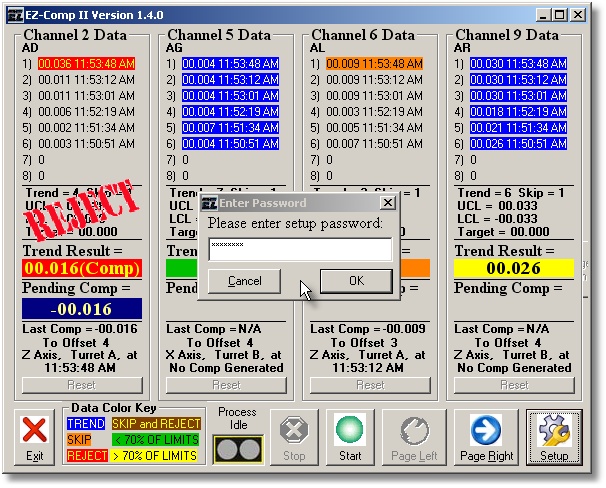The height and width of the screenshot is (488, 606).
Task: Click the Channel 5 Data AG label
Action: tap(174, 48)
